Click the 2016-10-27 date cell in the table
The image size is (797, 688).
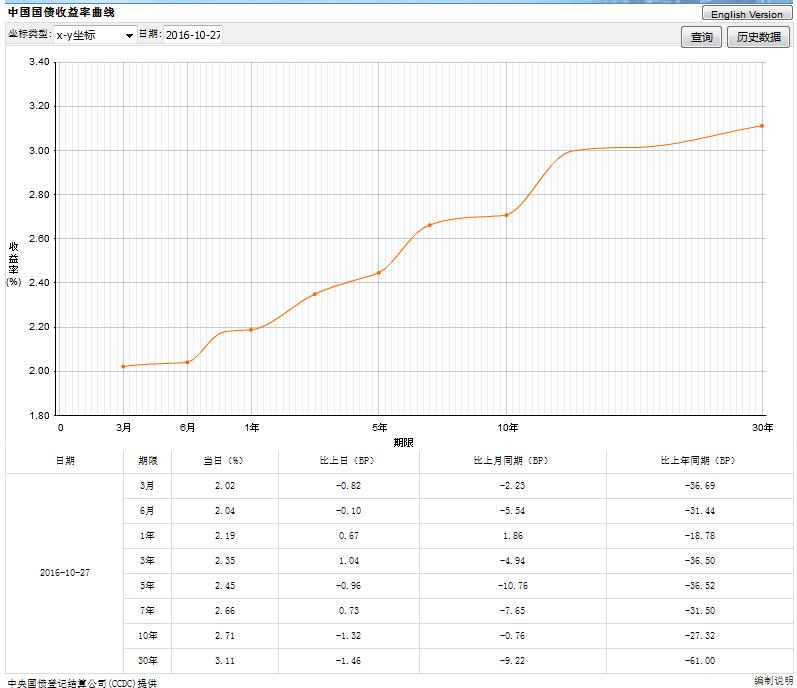click(x=64, y=573)
